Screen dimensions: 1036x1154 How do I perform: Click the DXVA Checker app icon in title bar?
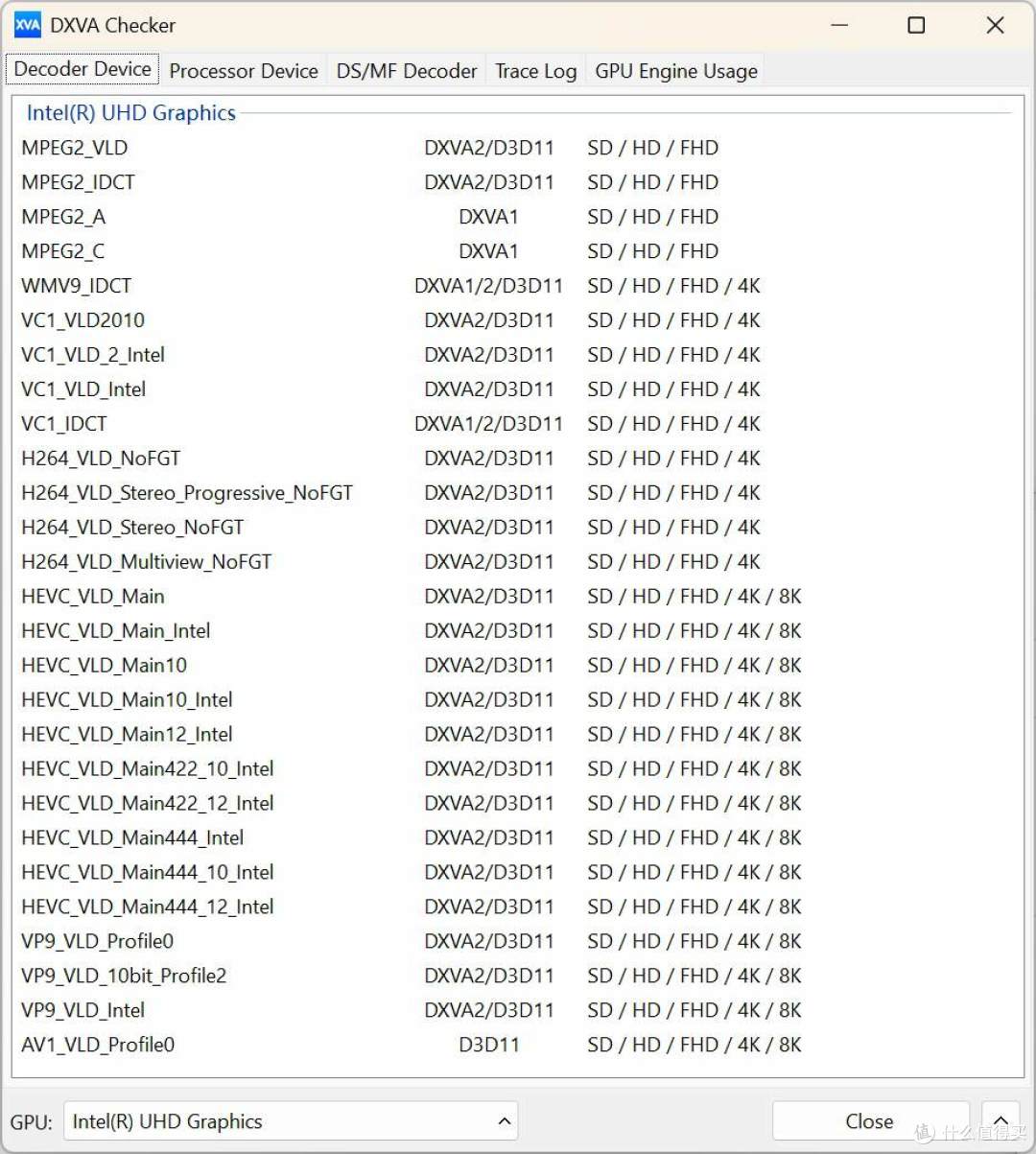tap(27, 25)
